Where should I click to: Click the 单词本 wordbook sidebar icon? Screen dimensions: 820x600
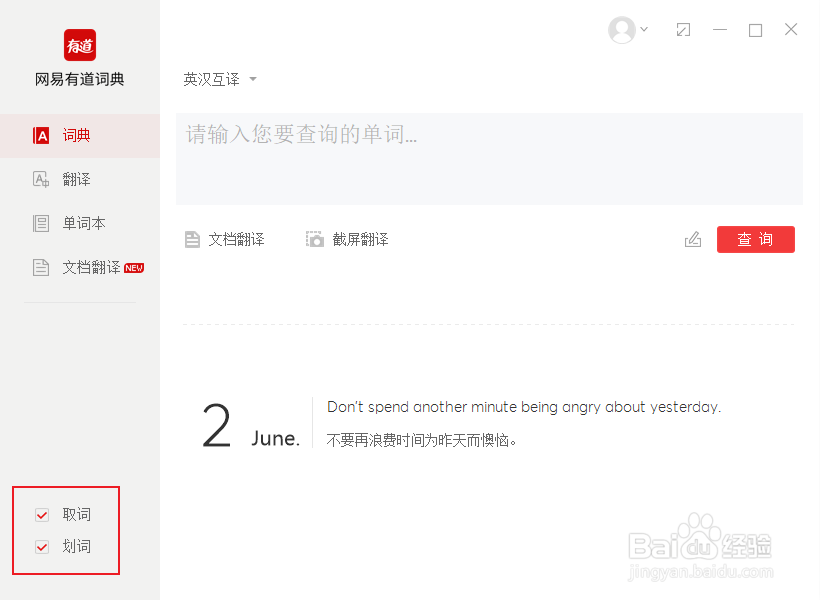41,223
